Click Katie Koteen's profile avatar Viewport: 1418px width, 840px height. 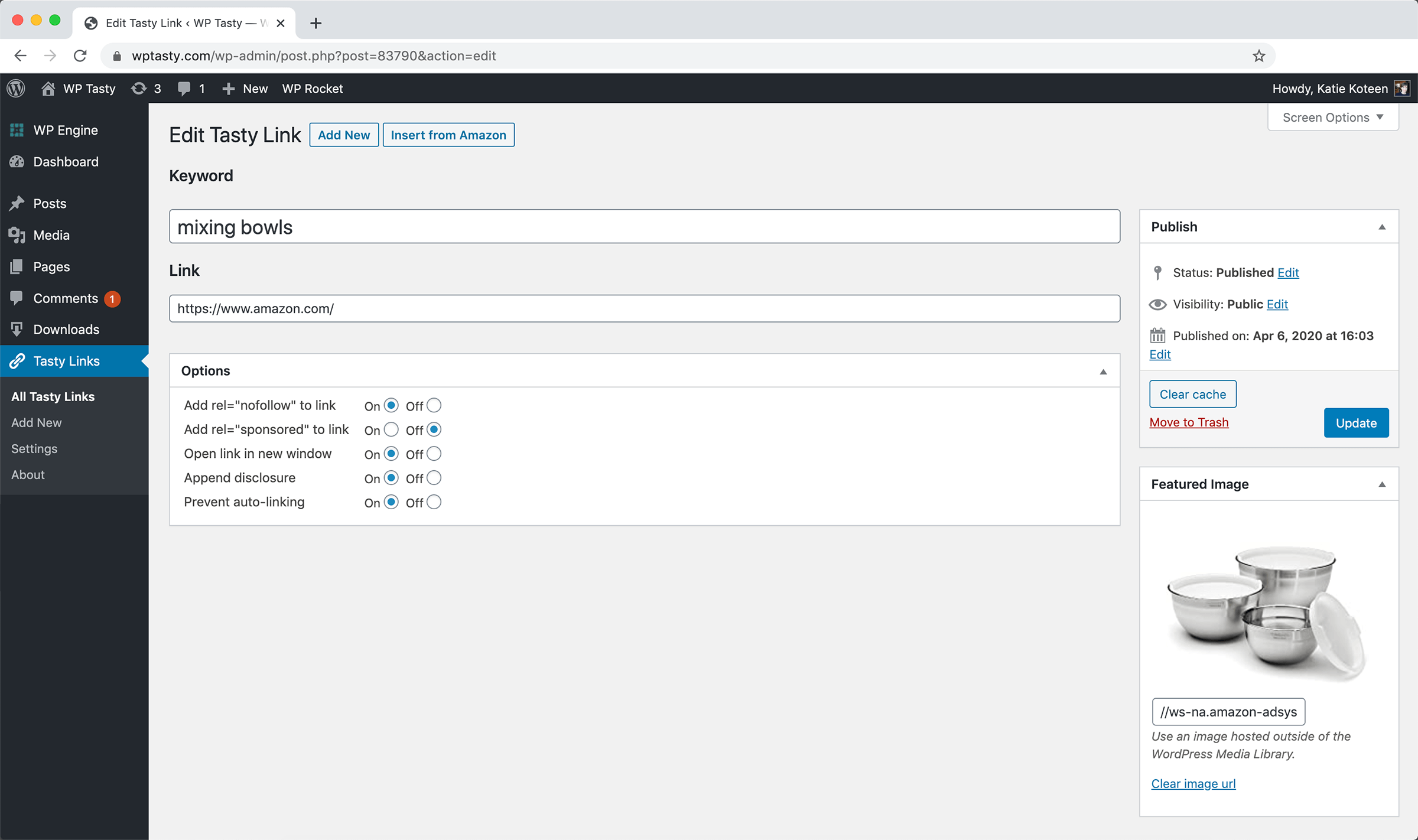pos(1401,89)
